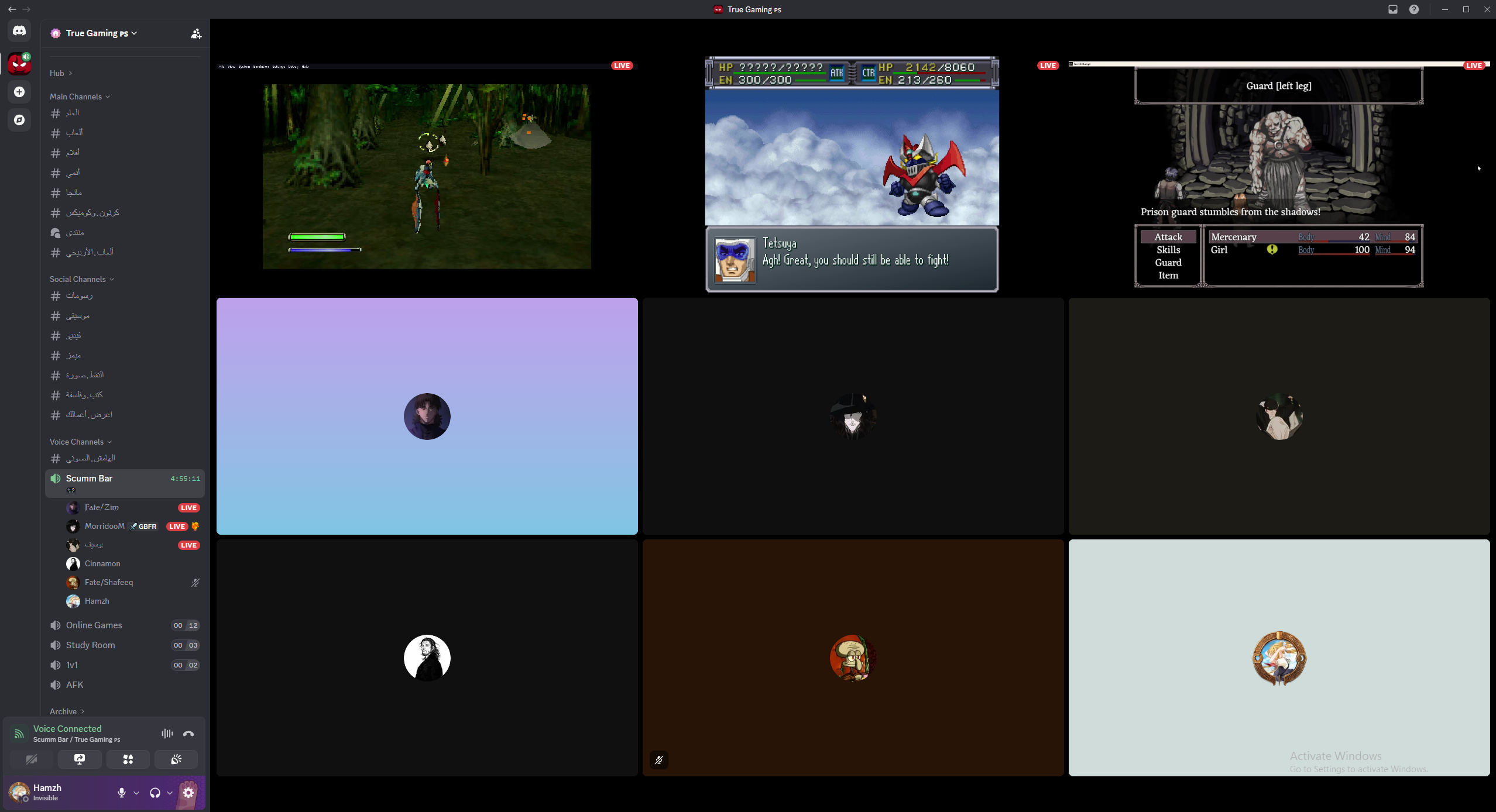Click the Voice Connected status text
Screen dimensions: 1496x812
pyautogui.click(x=67, y=729)
